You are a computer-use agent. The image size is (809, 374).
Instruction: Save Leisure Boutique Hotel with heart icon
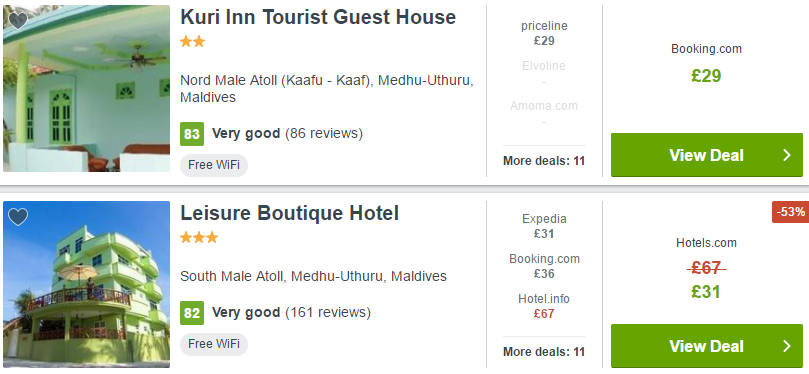(18, 217)
